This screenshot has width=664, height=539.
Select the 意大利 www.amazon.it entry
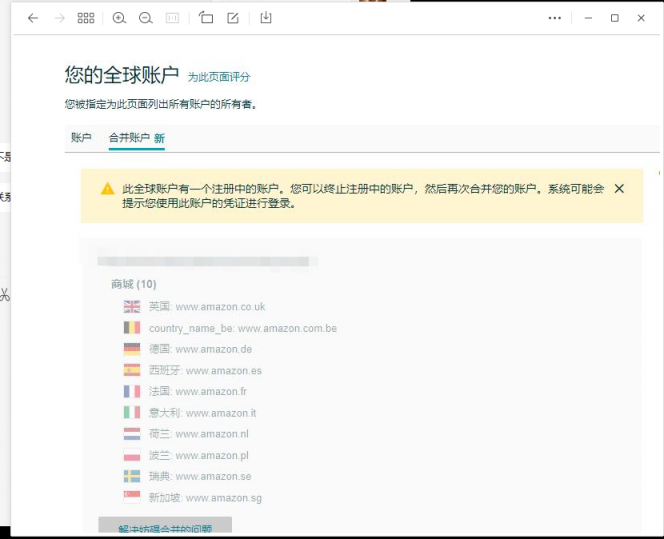click(x=190, y=413)
